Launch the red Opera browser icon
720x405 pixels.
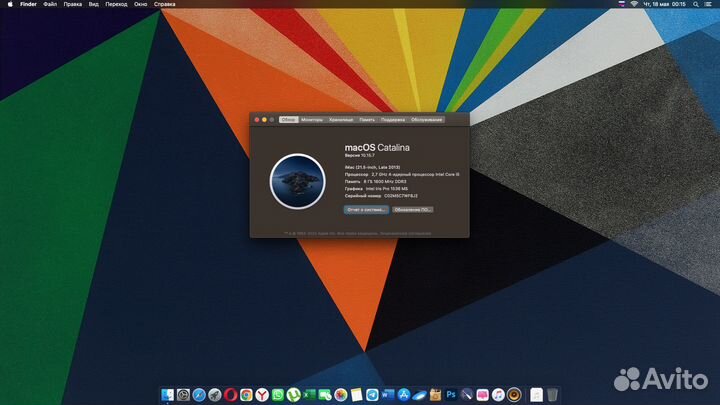231,394
